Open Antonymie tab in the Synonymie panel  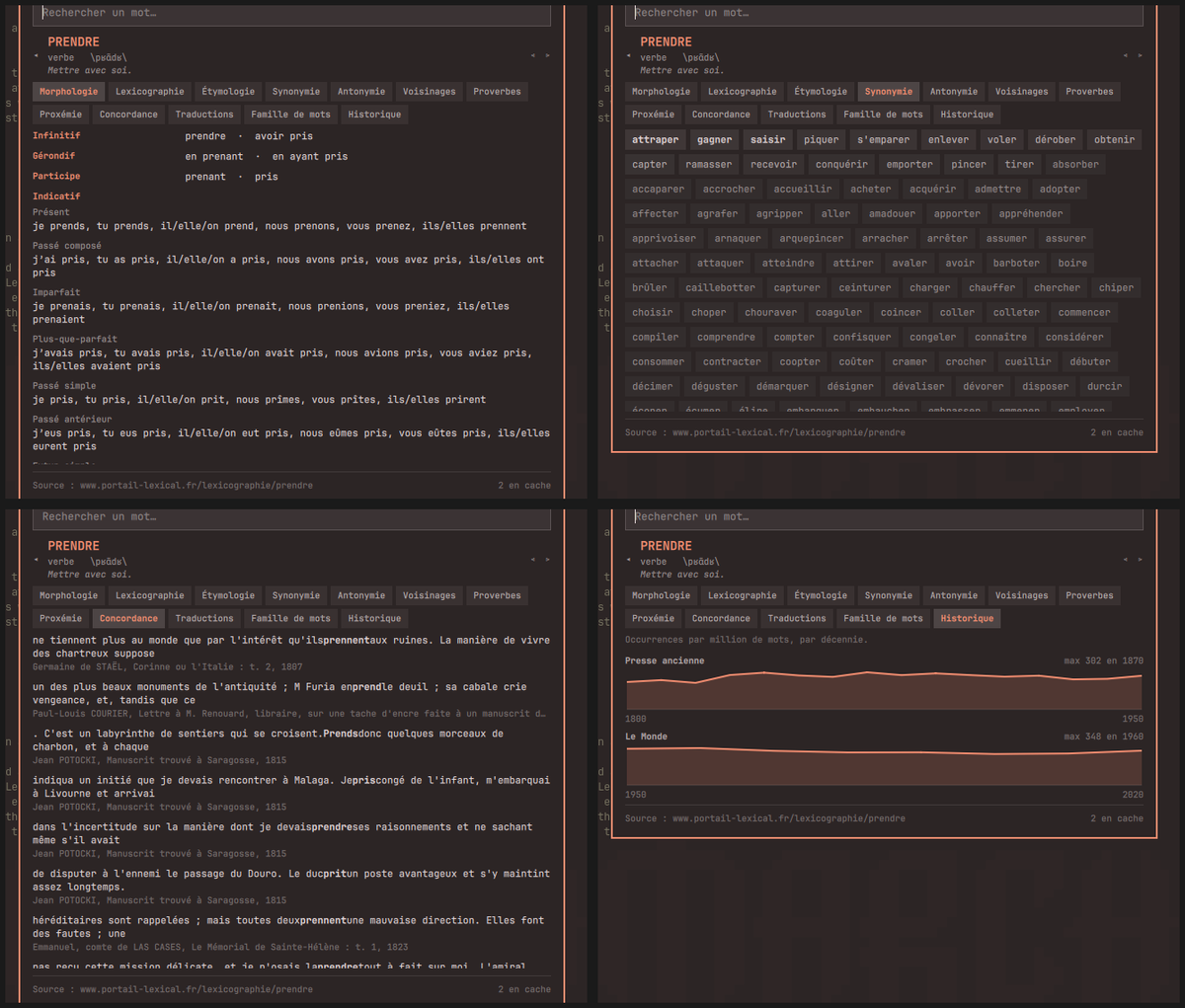click(954, 92)
